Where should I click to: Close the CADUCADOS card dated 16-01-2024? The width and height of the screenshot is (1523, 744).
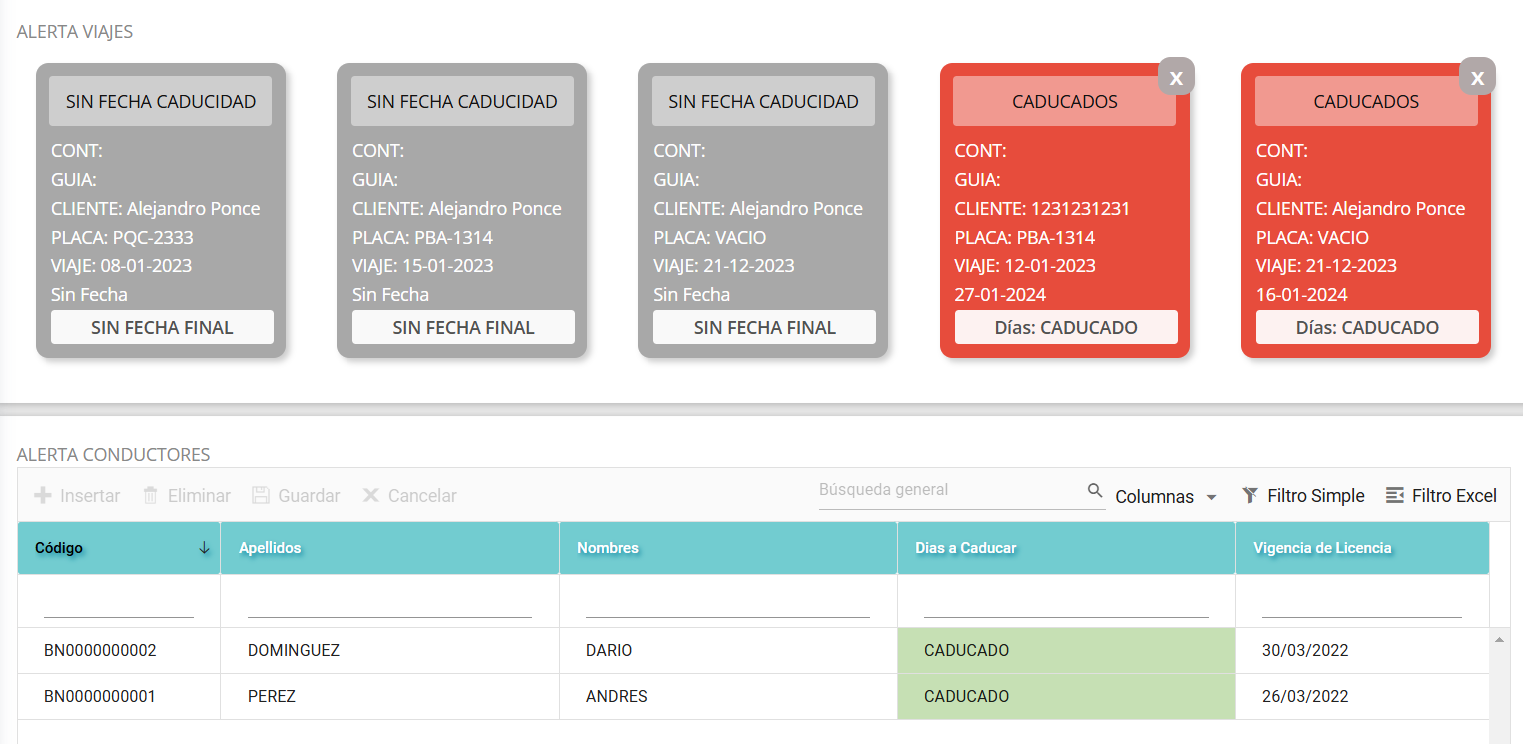point(1477,78)
